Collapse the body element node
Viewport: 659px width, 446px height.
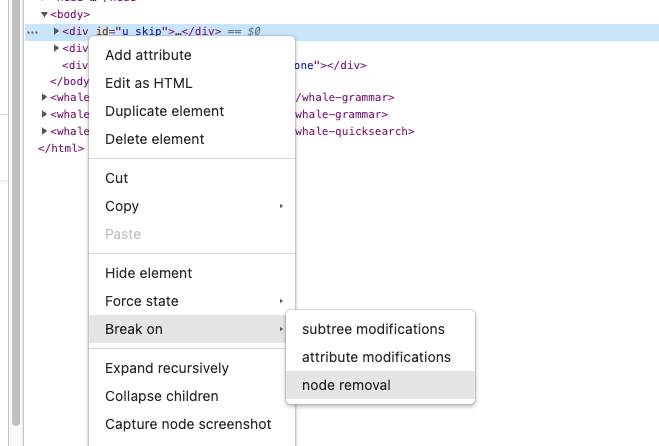(45, 16)
